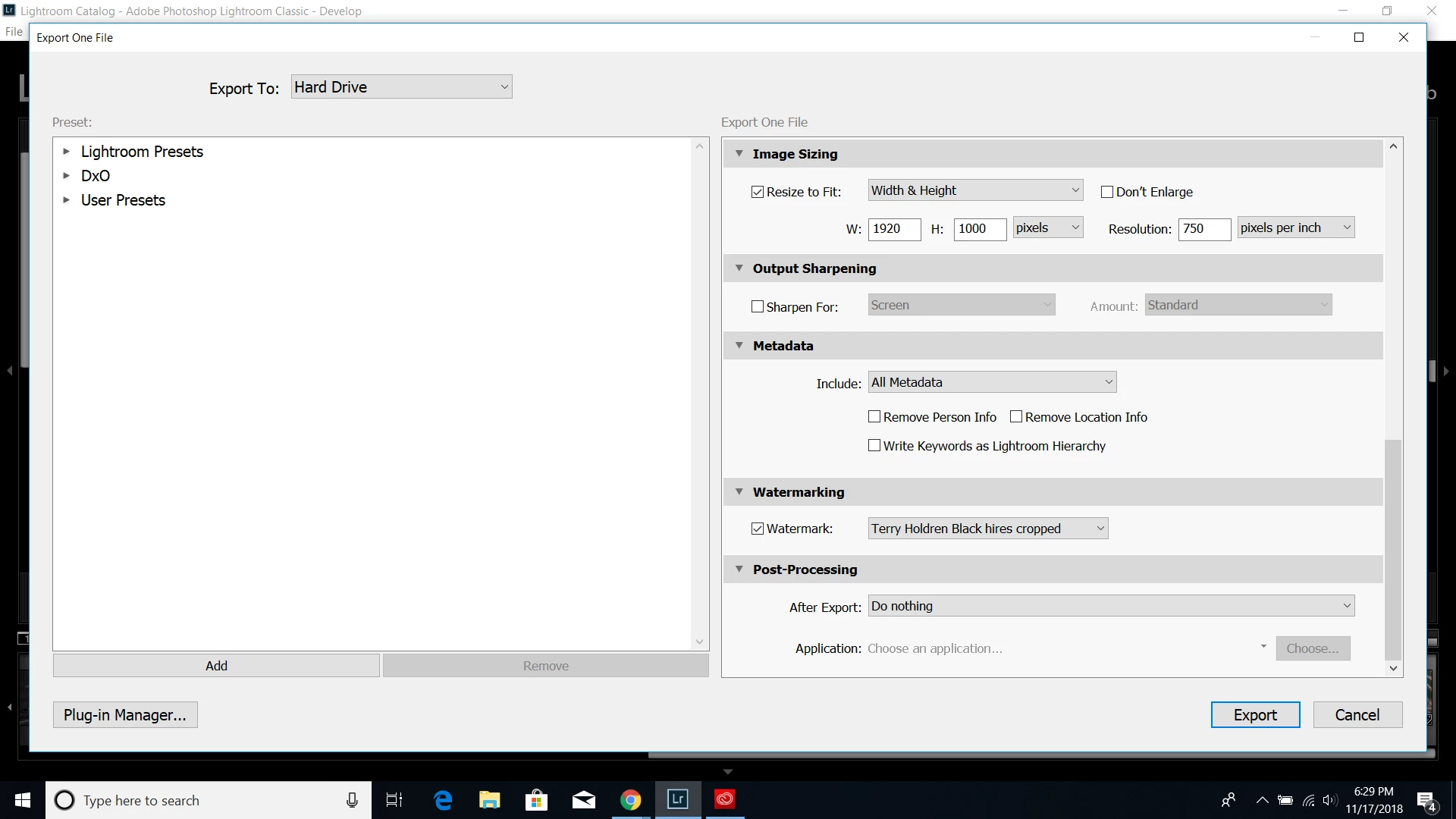This screenshot has height=819, width=1456.
Task: Open Microsoft Store taskbar icon
Action: coord(536,800)
